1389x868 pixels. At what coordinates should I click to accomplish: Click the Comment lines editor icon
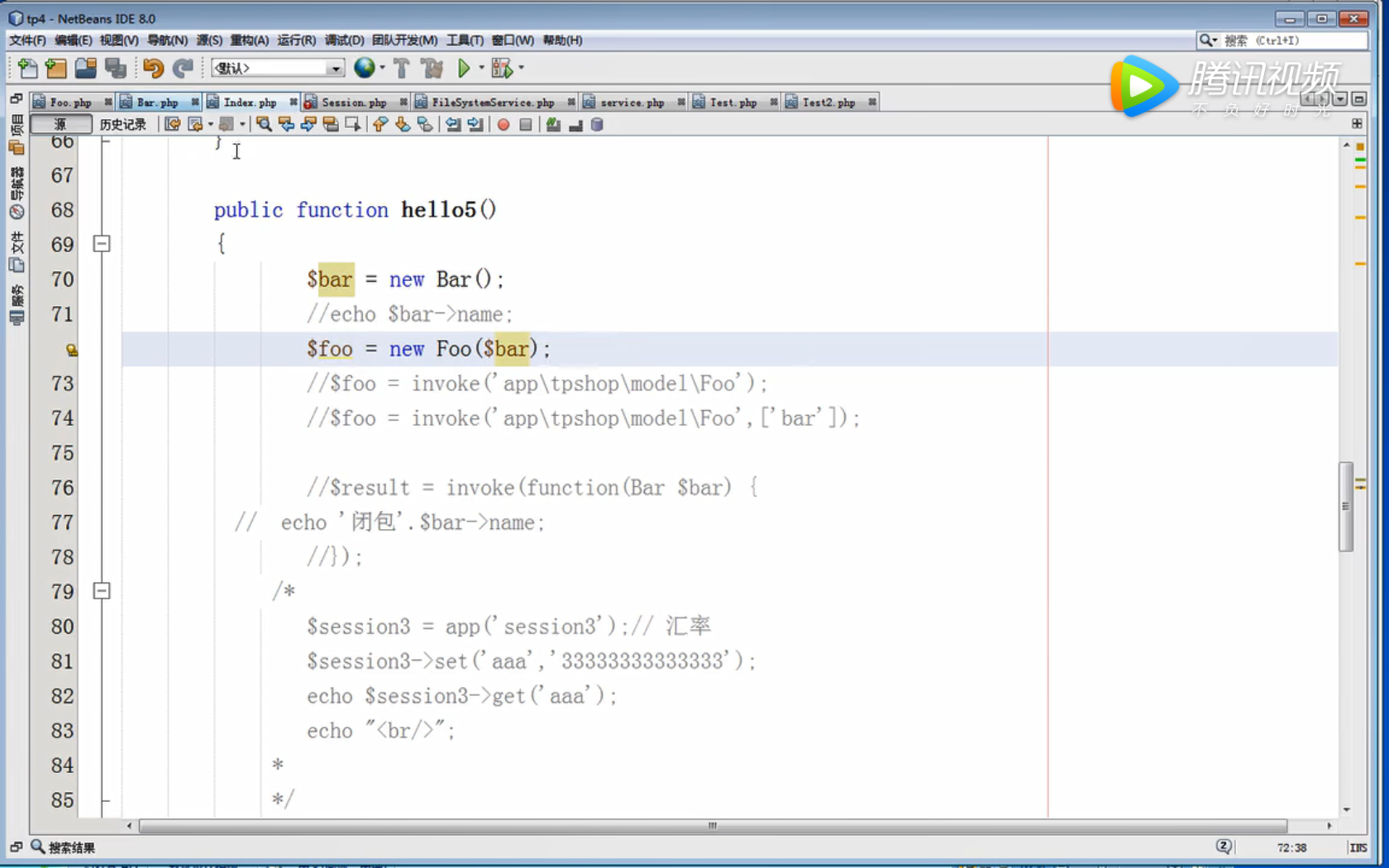553,125
